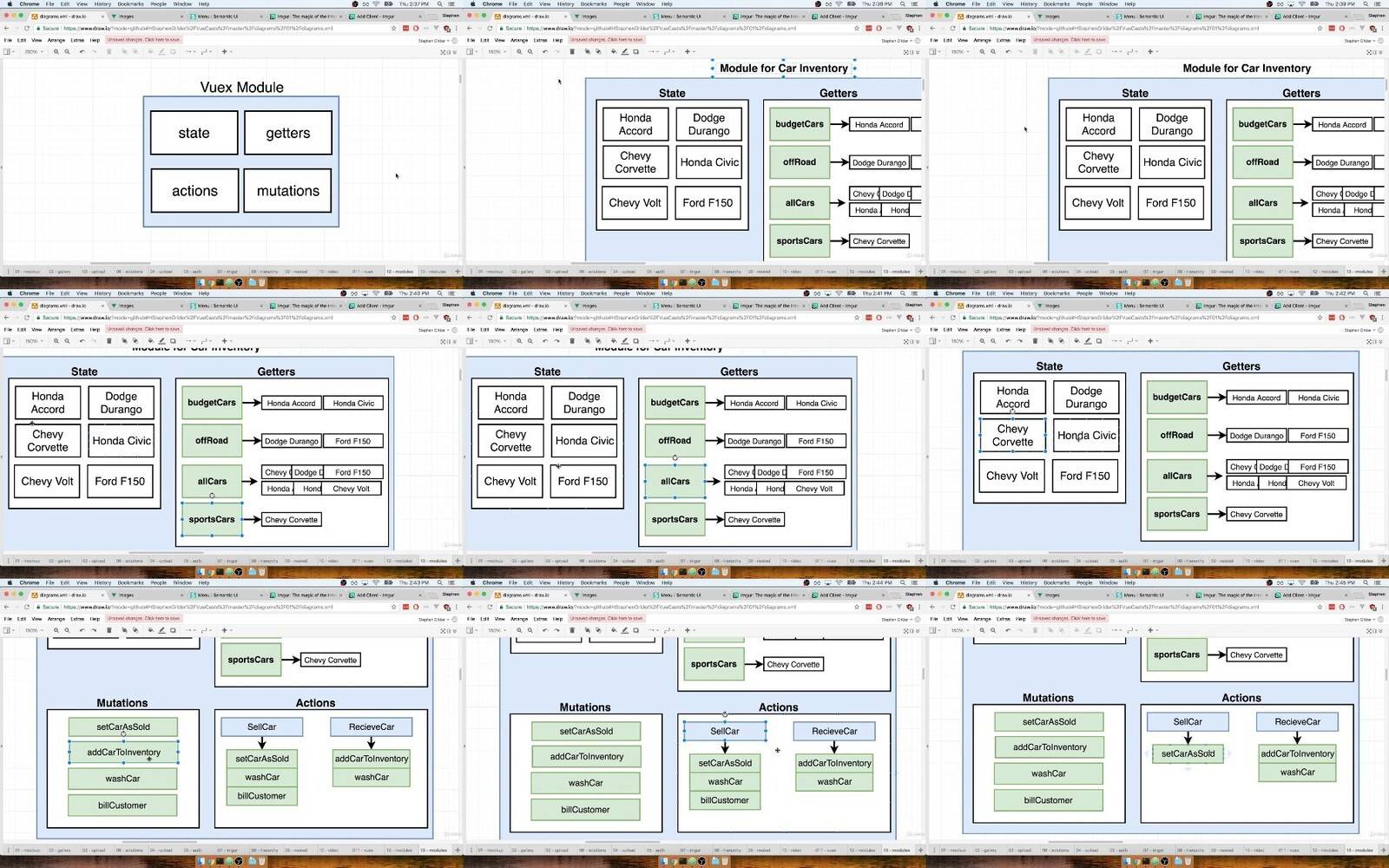Click browser Back arrow in 2:37 PM screenshot

tap(6, 28)
